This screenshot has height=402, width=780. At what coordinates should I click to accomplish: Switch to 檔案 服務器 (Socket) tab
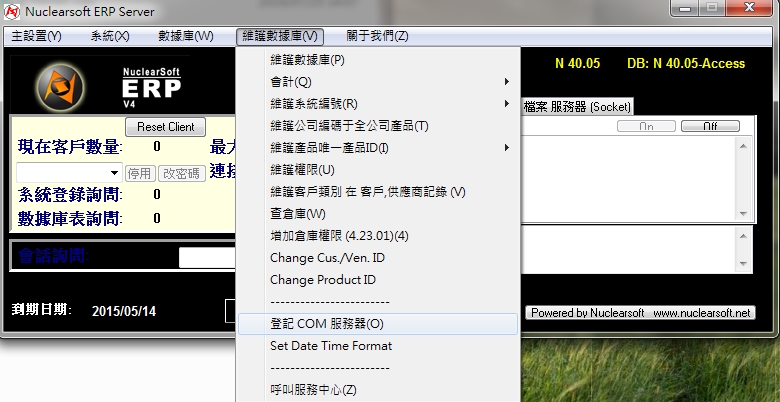[x=577, y=106]
